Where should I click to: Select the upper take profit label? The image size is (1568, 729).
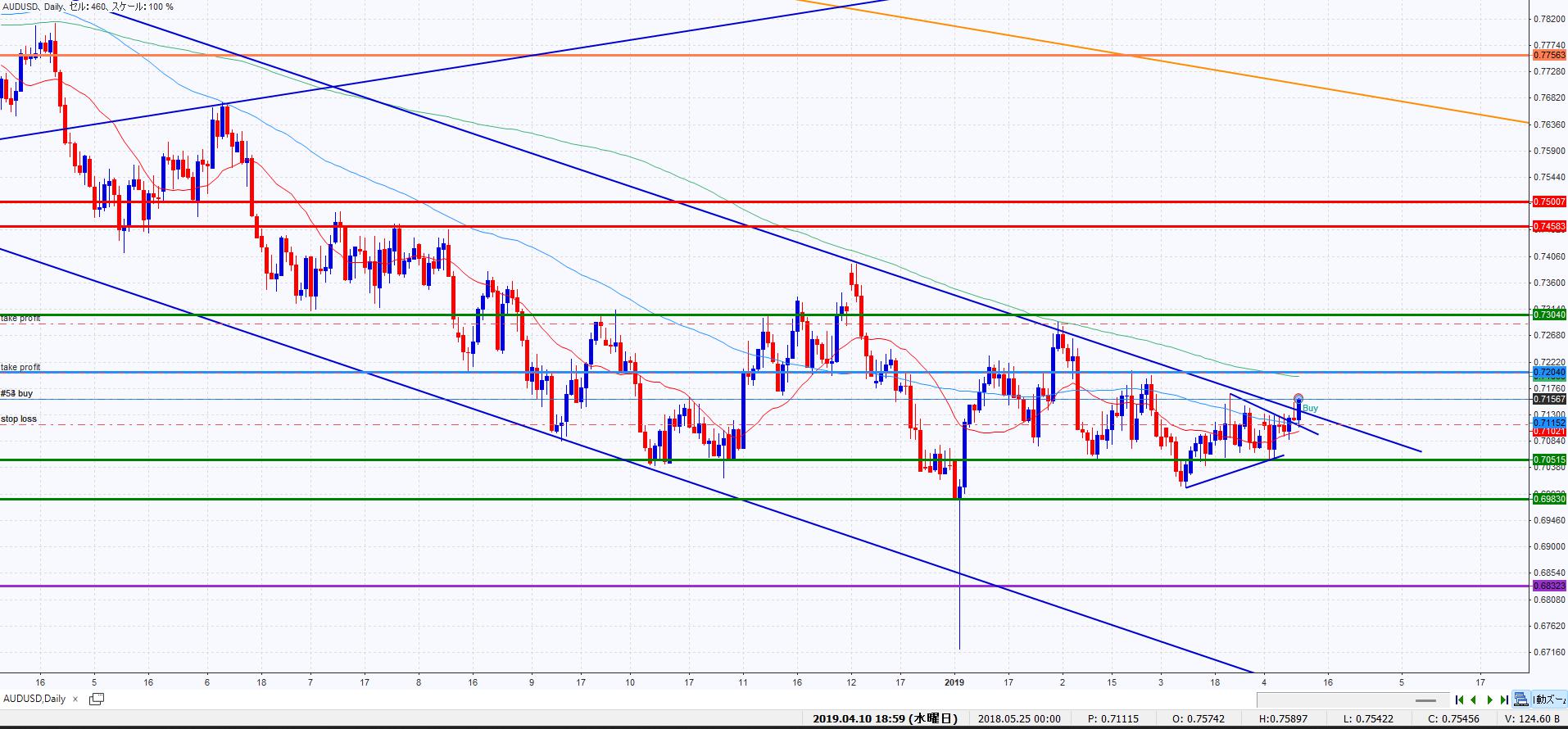click(20, 318)
